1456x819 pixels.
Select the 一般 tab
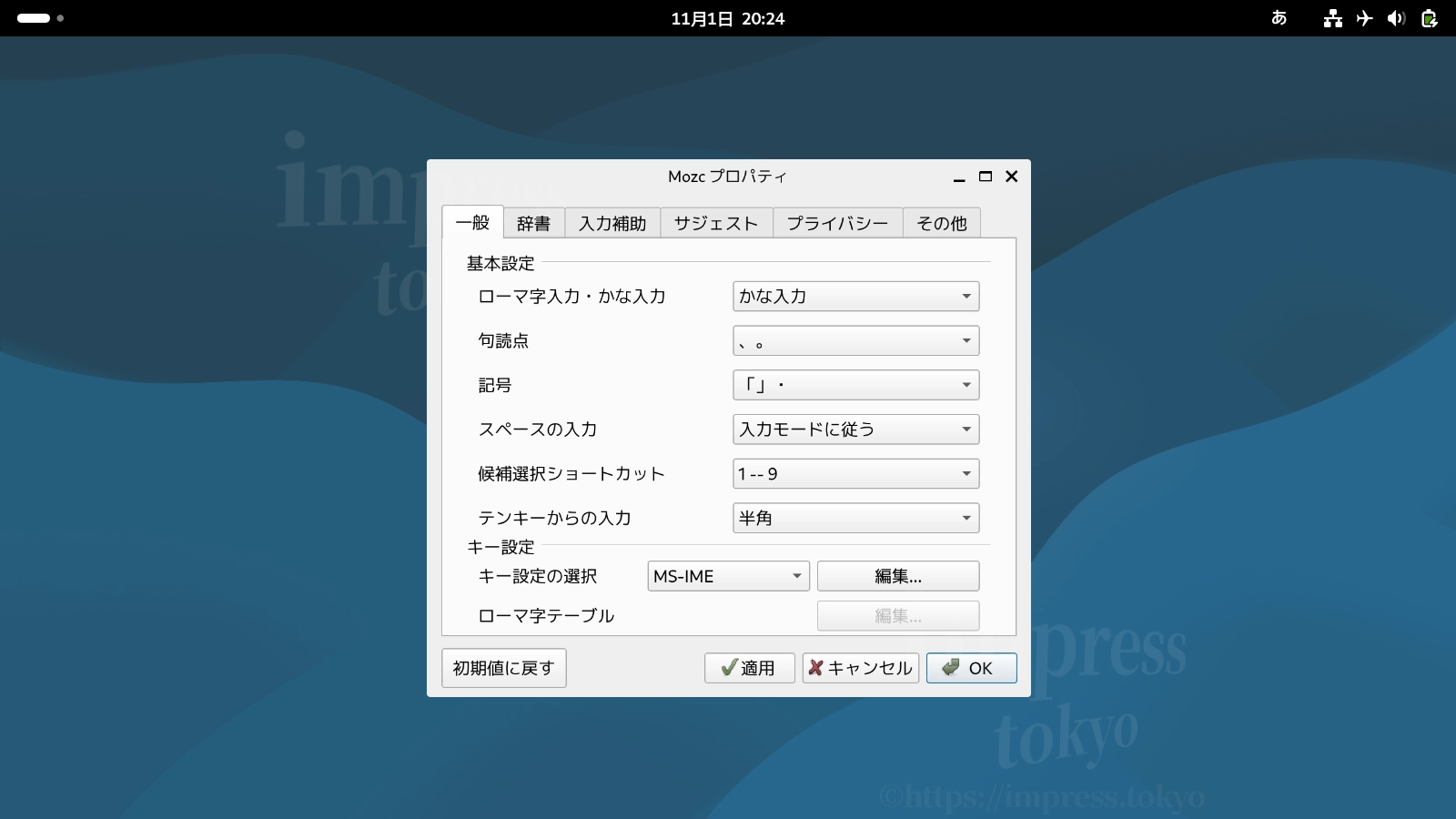[x=472, y=222]
